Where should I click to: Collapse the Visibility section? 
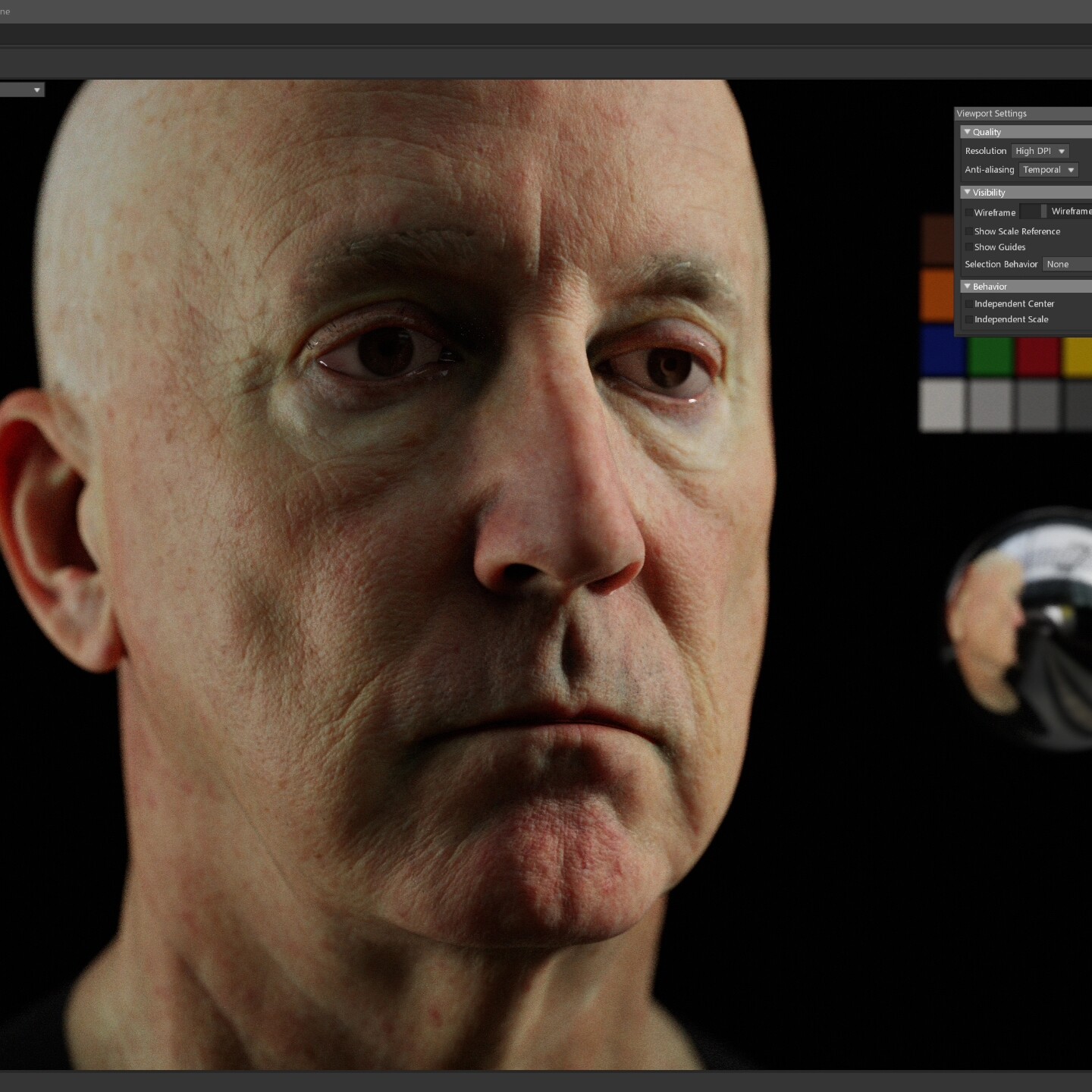(968, 192)
